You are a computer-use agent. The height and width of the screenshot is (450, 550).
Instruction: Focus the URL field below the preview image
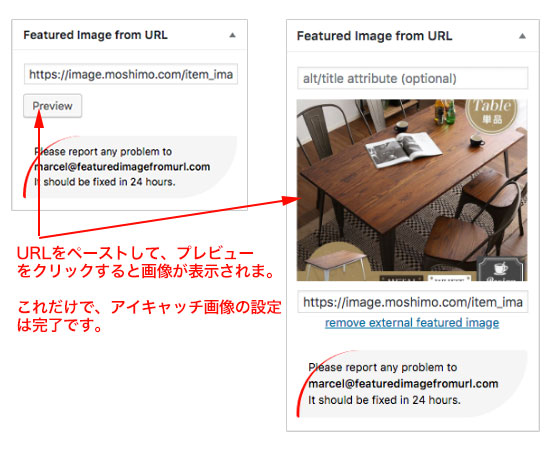412,302
